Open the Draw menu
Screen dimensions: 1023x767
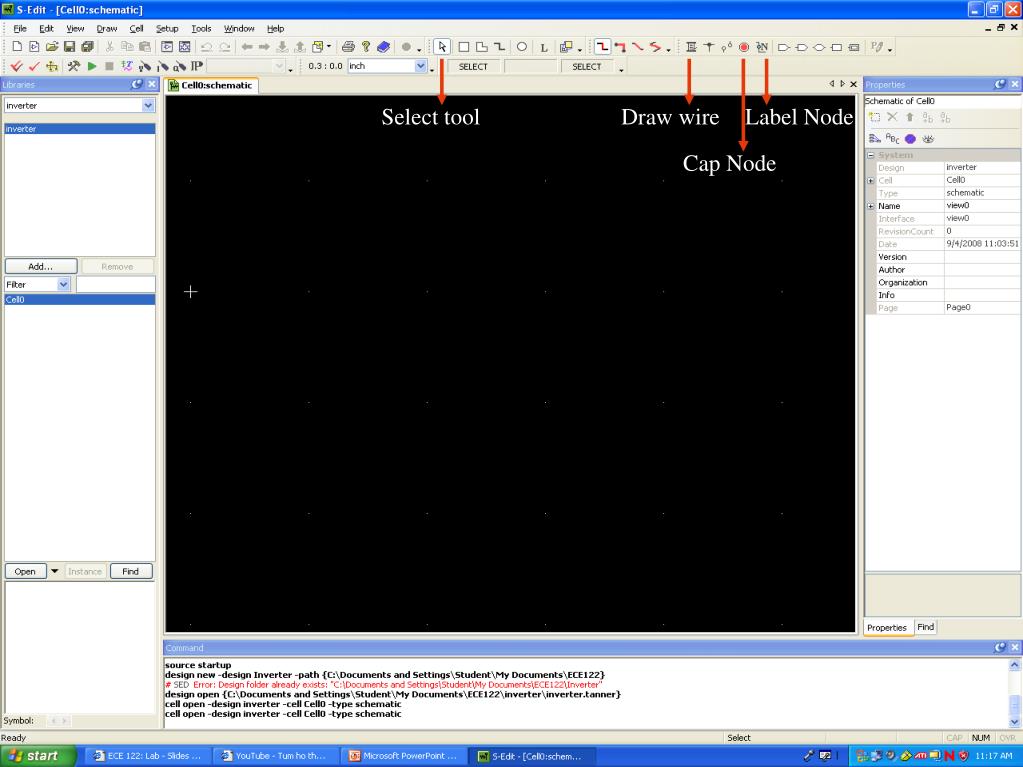[106, 28]
